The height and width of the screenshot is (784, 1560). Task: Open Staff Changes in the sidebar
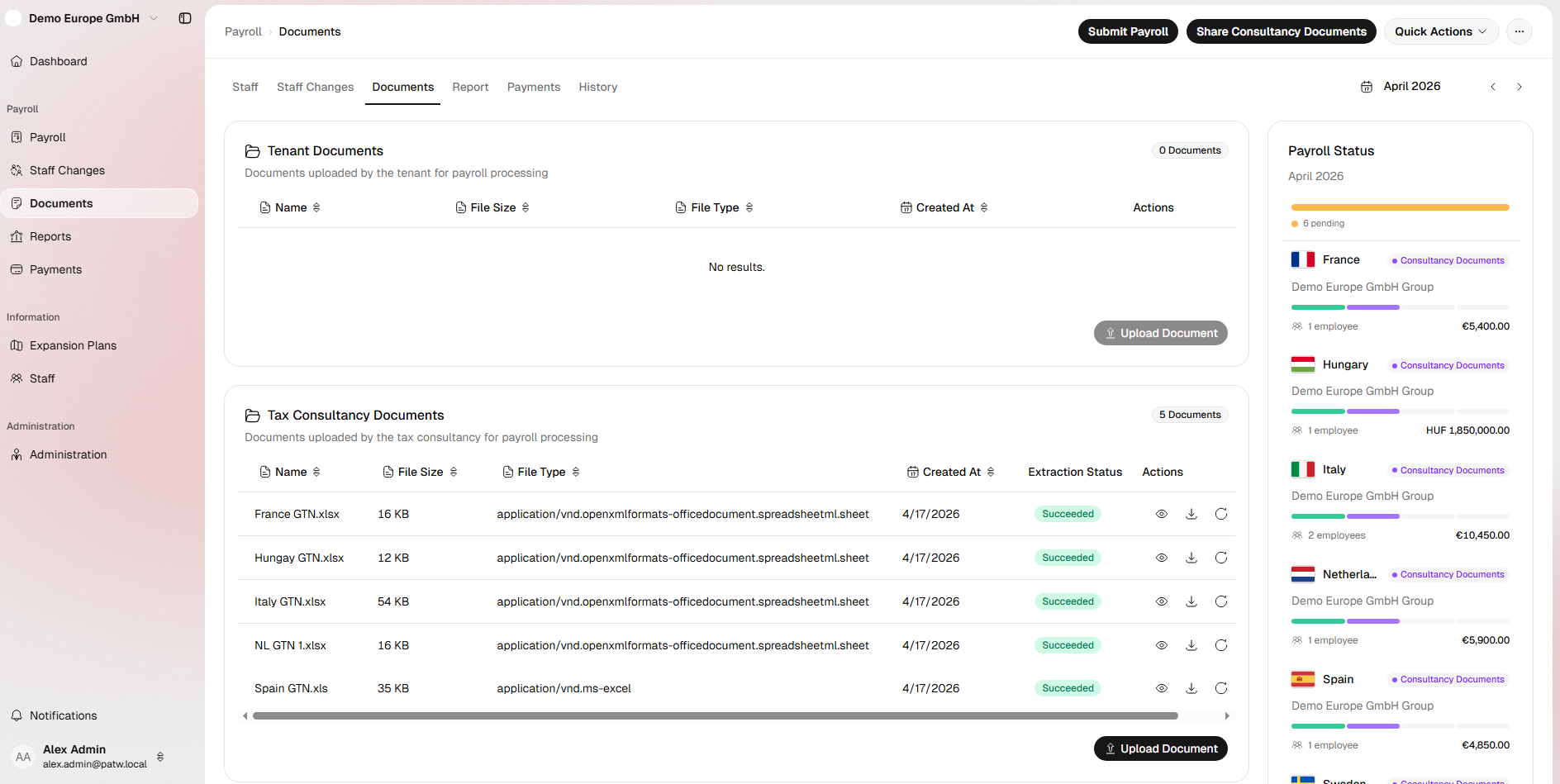(x=99, y=170)
